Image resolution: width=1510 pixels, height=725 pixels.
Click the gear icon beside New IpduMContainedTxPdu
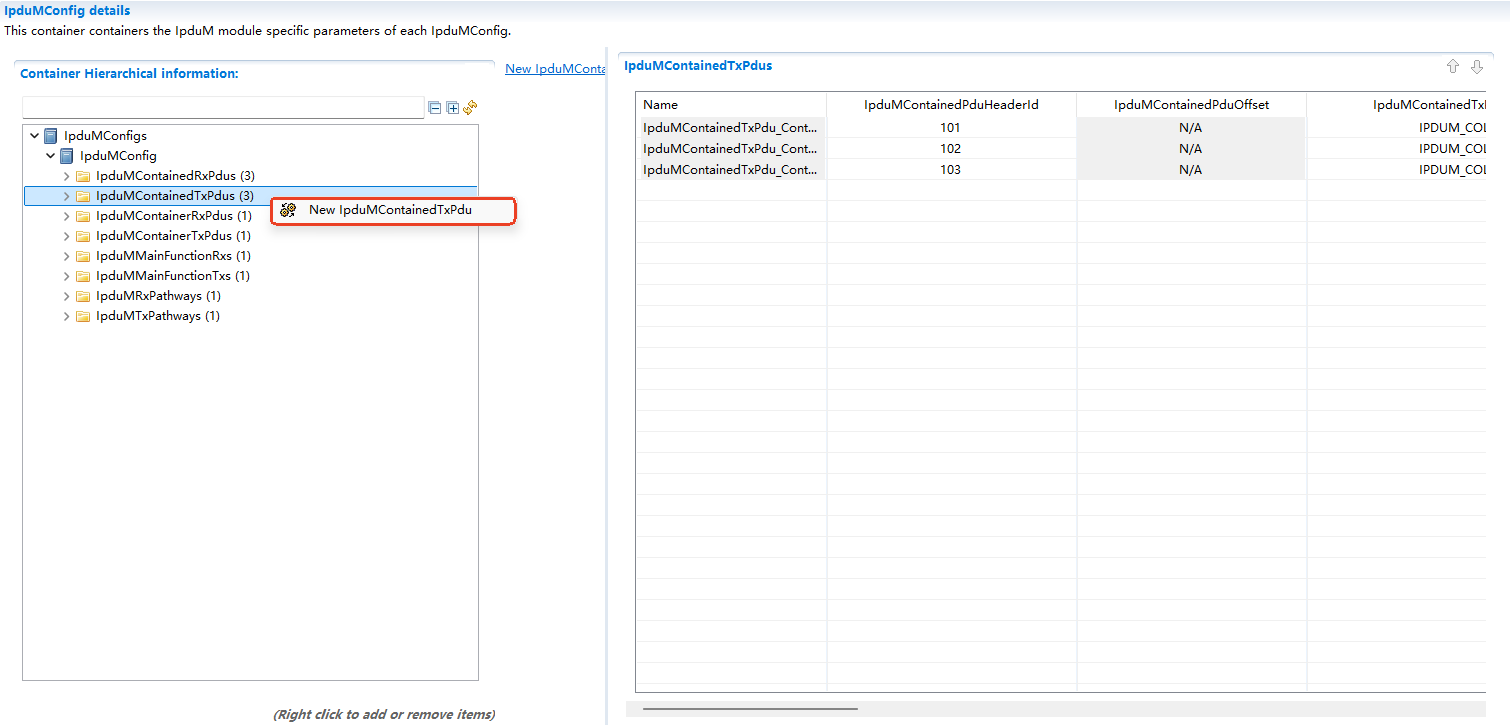[288, 210]
